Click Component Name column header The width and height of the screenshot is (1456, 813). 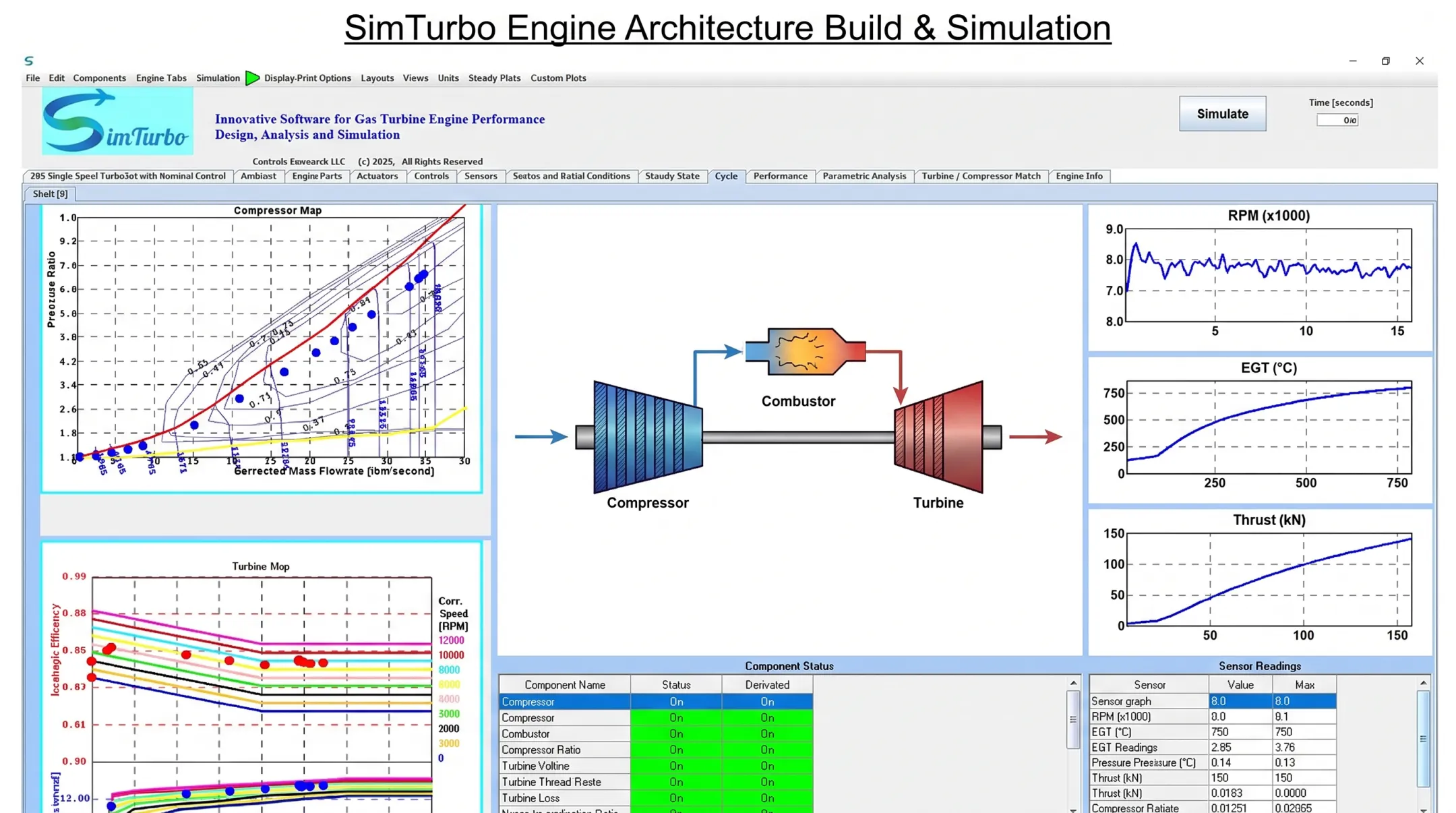pos(565,685)
